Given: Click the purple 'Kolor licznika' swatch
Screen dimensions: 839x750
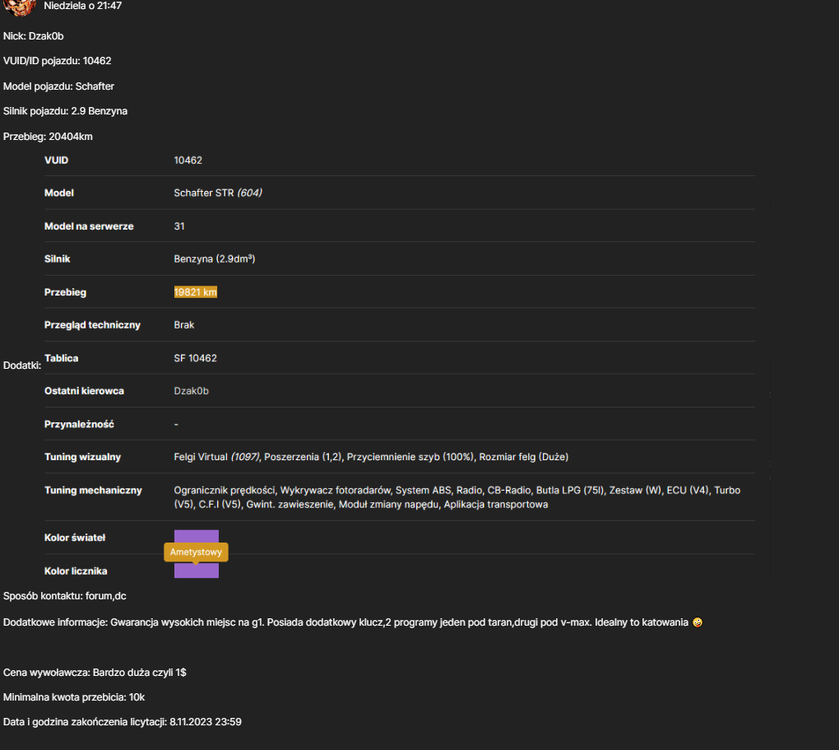Looking at the screenshot, I should (196, 571).
